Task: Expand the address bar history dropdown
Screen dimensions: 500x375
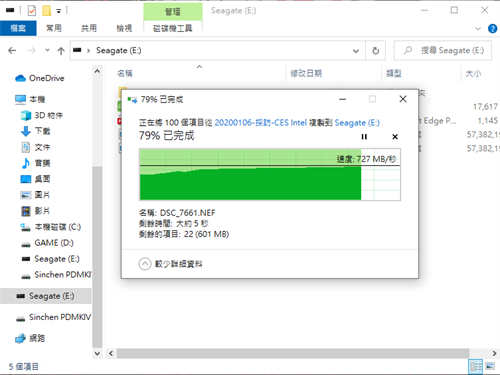Action: tap(356, 51)
